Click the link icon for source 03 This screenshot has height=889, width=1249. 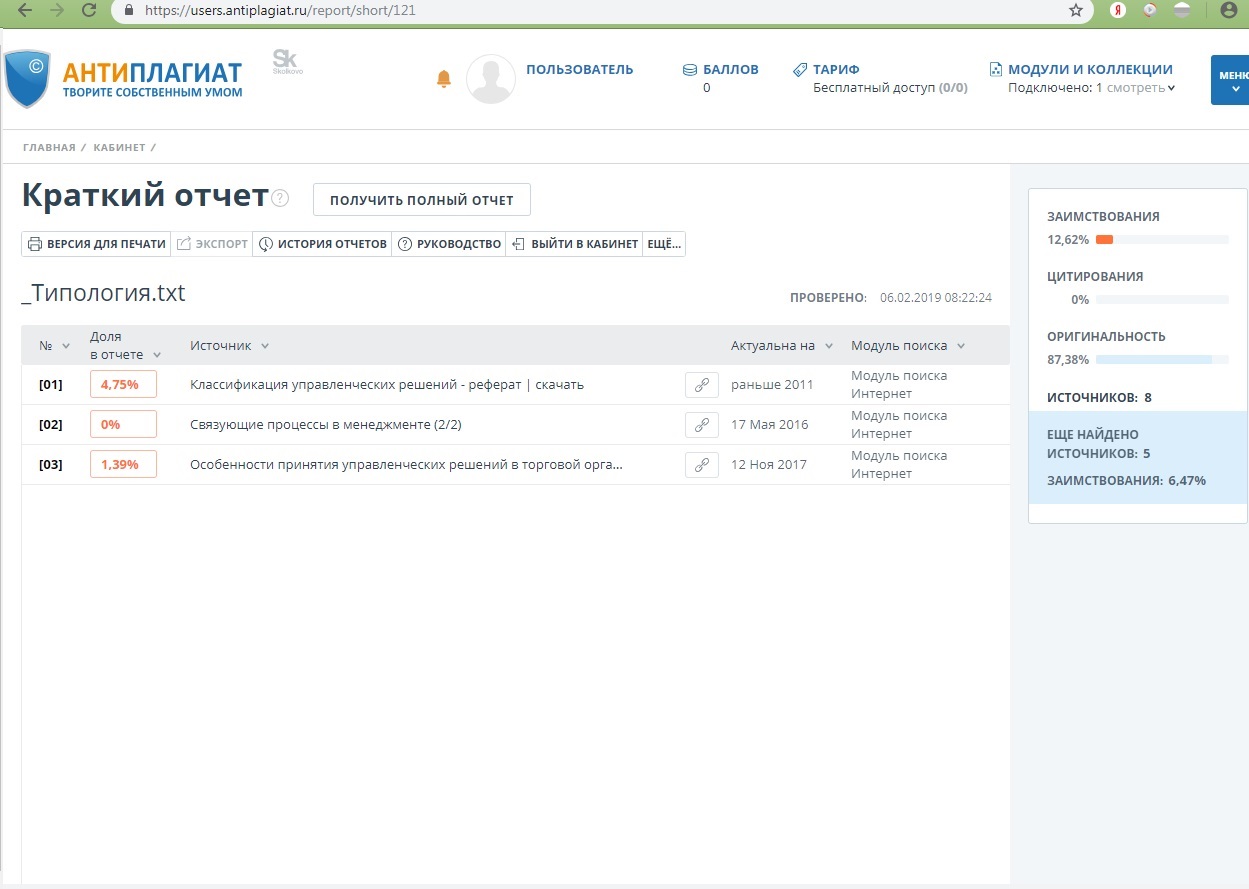[701, 465]
